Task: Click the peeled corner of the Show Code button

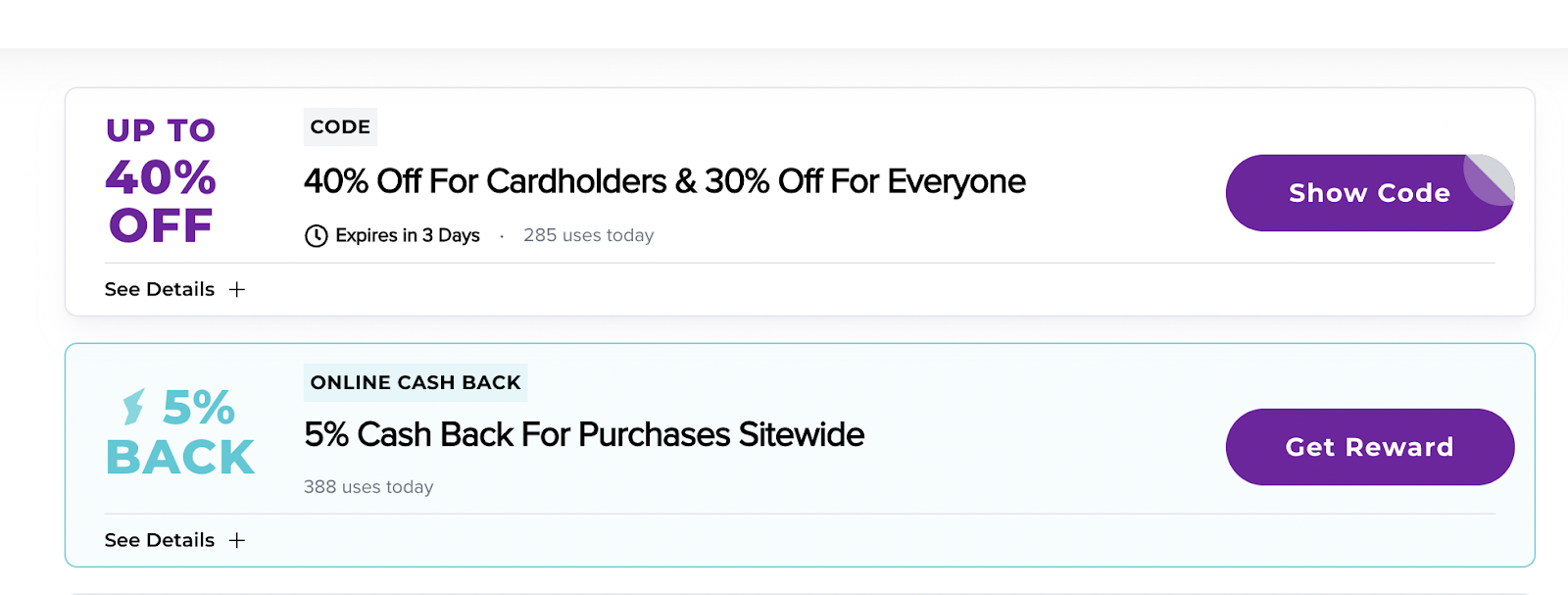Action: pos(1490,177)
